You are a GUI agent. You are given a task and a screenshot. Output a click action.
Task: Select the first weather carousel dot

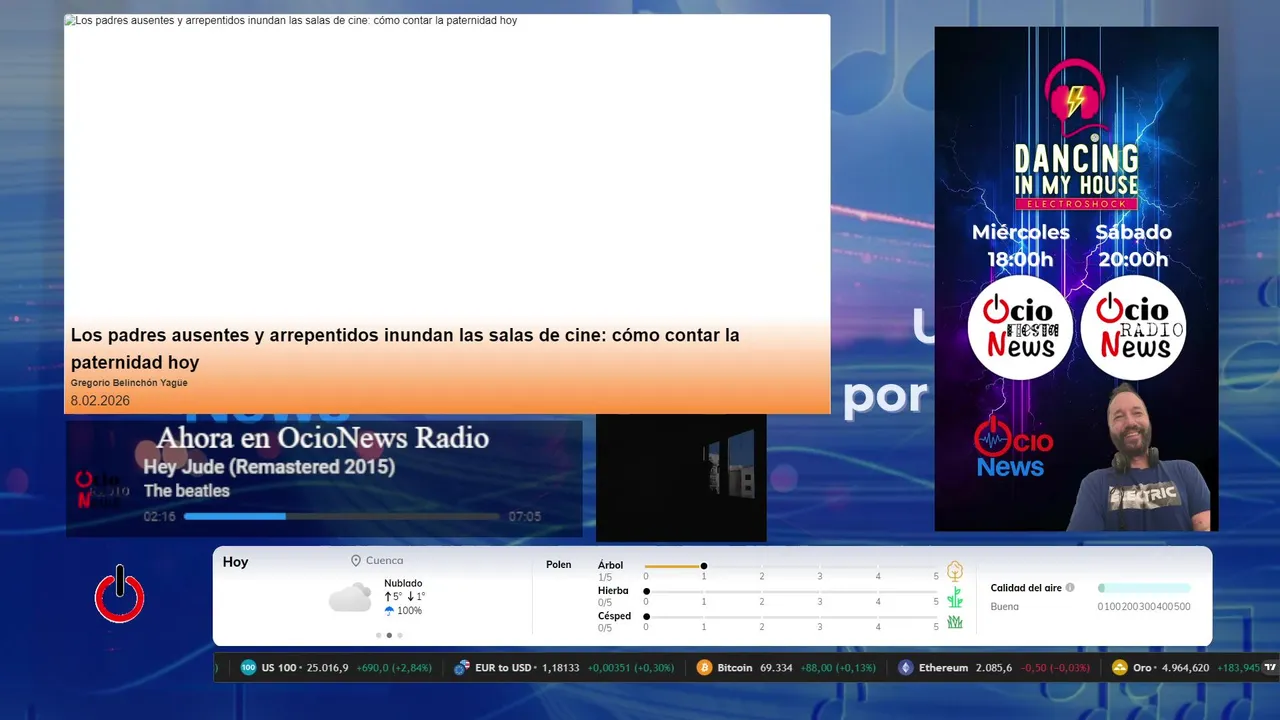(378, 635)
